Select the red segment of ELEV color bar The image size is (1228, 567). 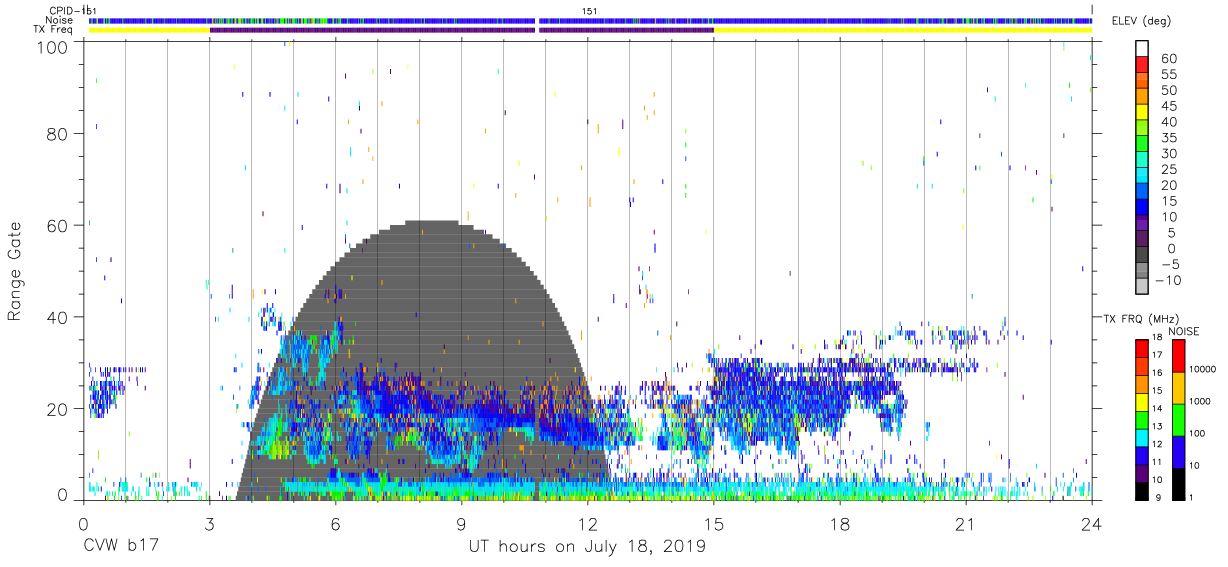pos(1142,64)
